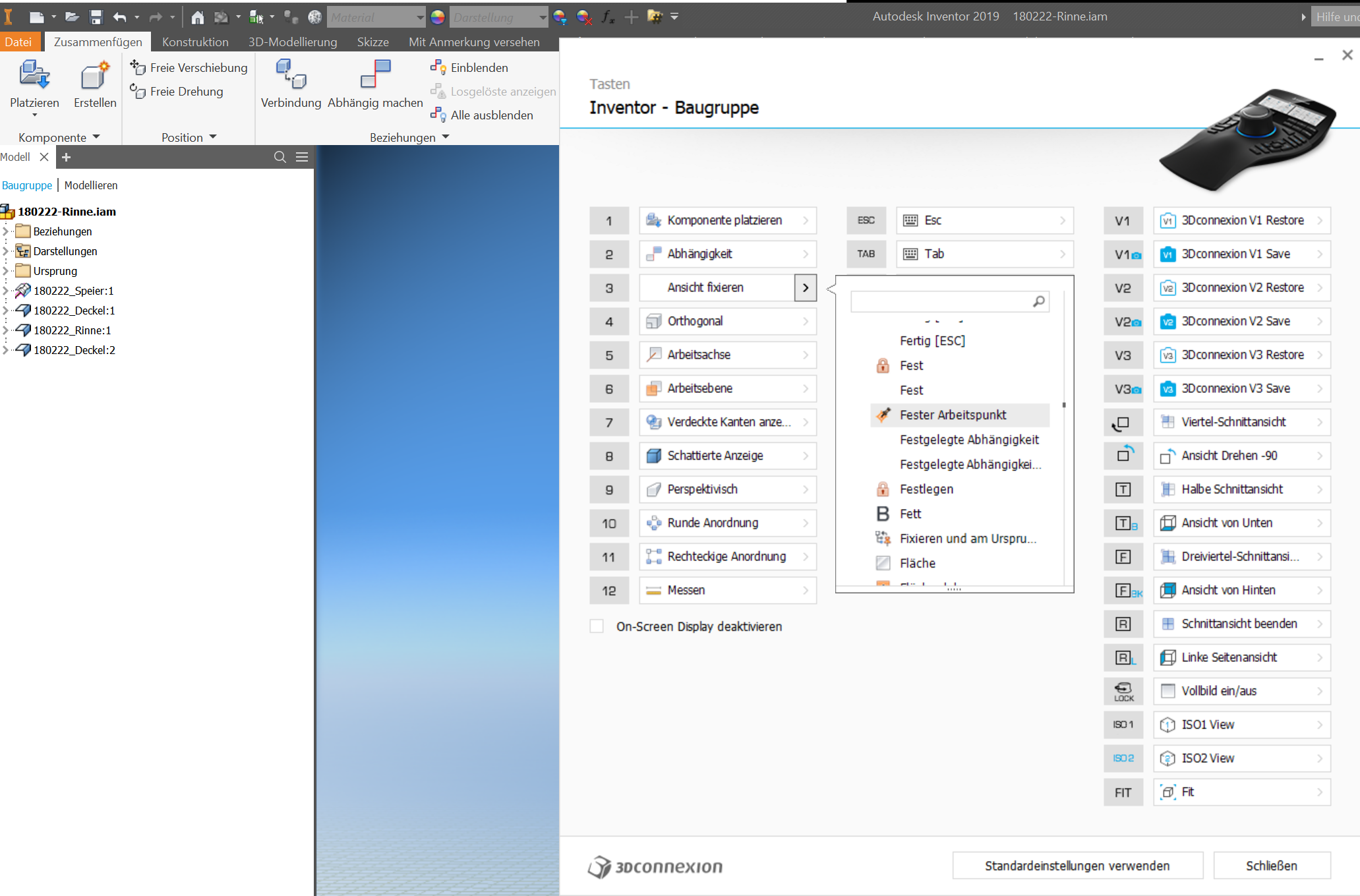Toggle On-Screen Display deaktivieren checkbox
1360x896 pixels.
(x=597, y=626)
